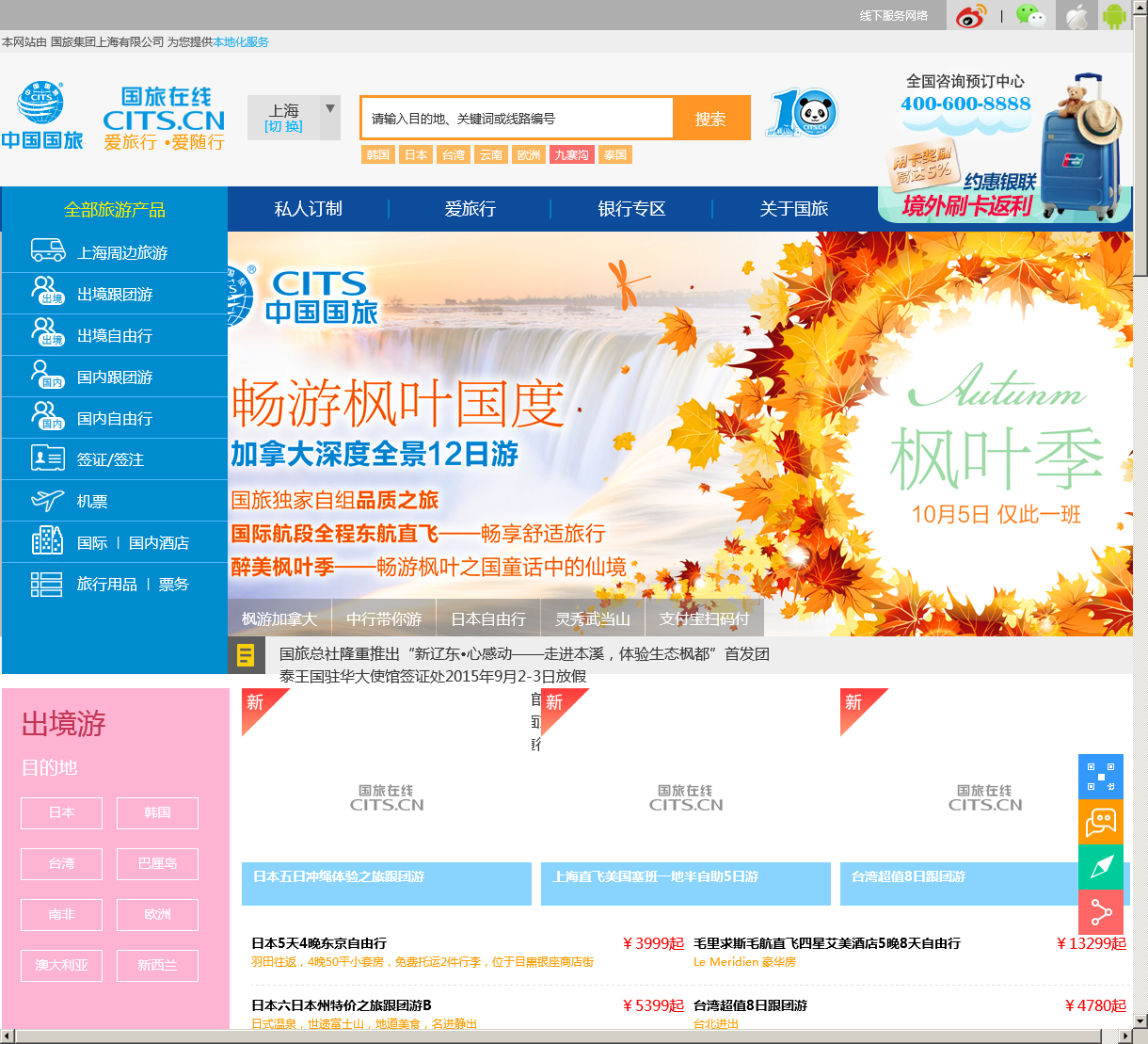Click the red share floating button
The height and width of the screenshot is (1044, 1148).
(x=1101, y=912)
